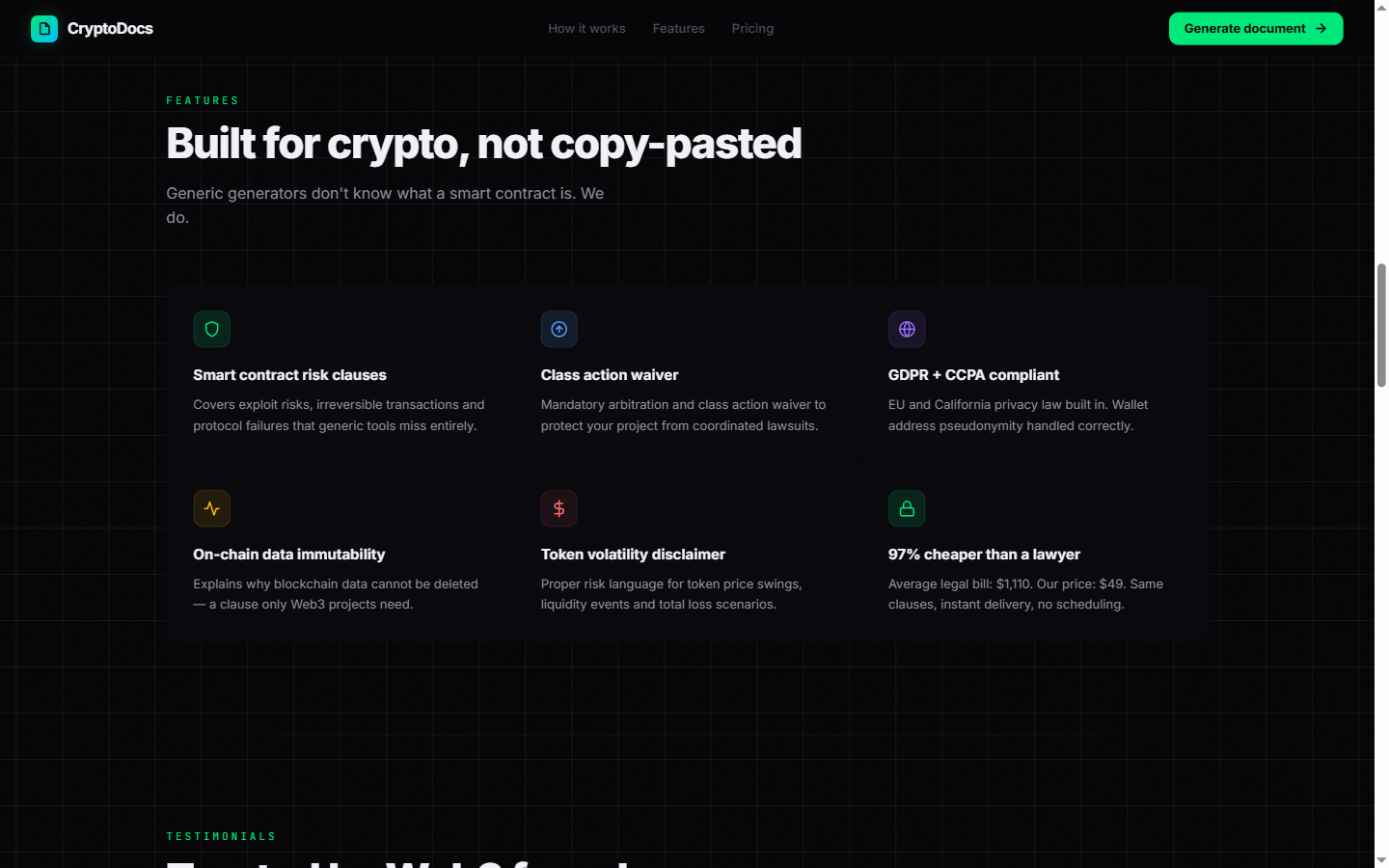
Task: Click the green padlock icon for 97% cheaper than a lawyer
Action: [907, 508]
